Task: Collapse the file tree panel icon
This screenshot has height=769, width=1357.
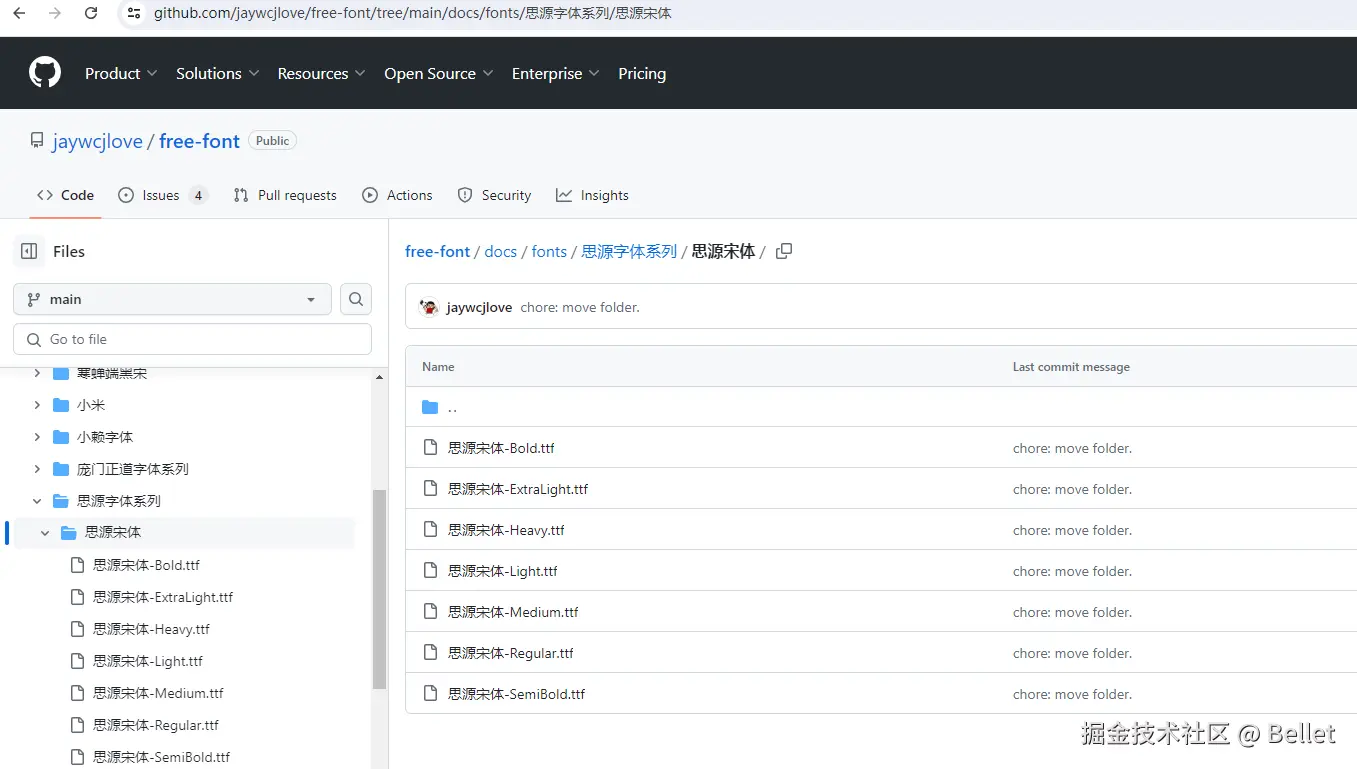Action: click(x=29, y=251)
